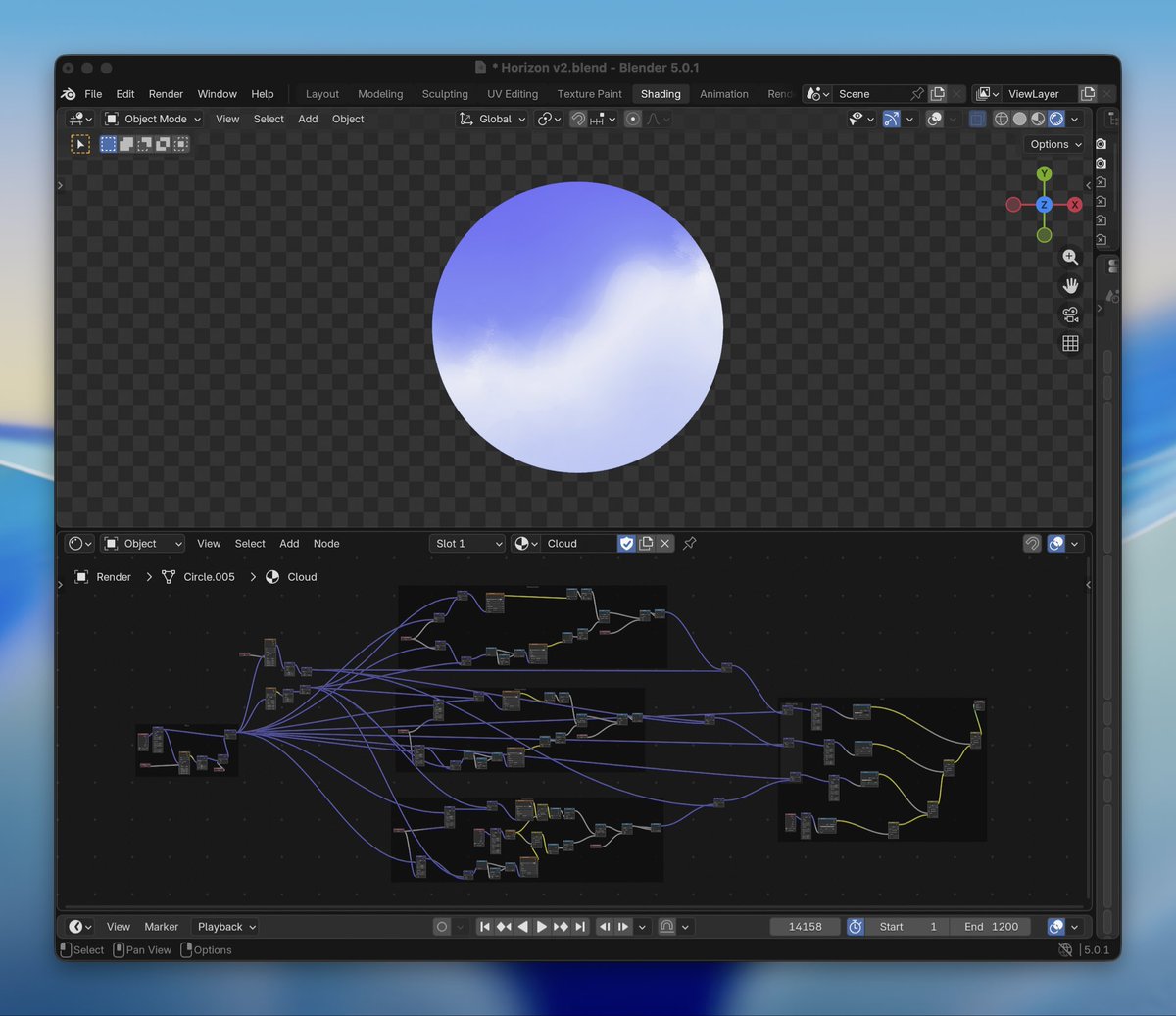This screenshot has width=1176, height=1016.
Task: Toggle fake user shield for Cloud material
Action: coord(626,544)
